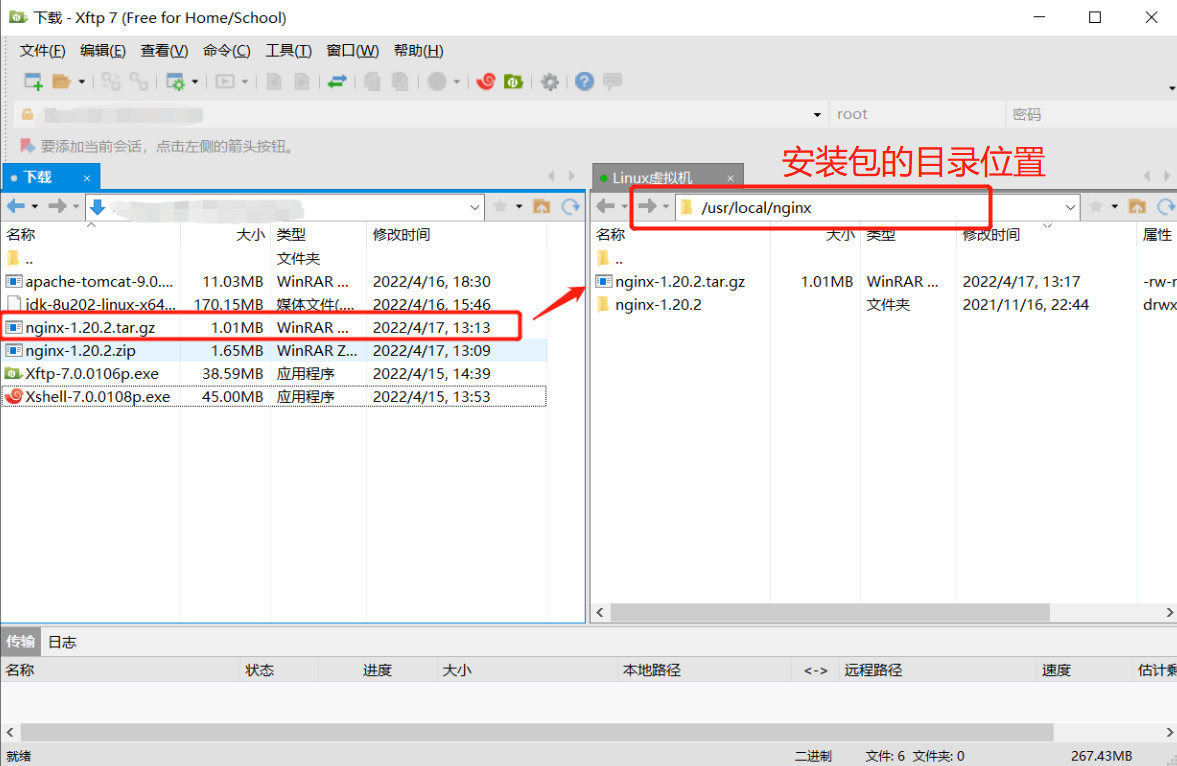Open the session properties gear-window icon

click(x=175, y=81)
